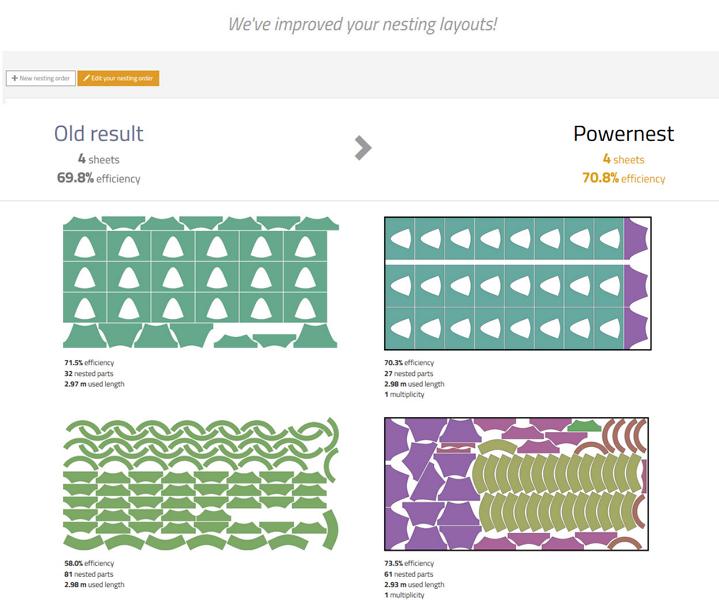The image size is (719, 600).
Task: Click the pencil icon on the Edit button
Action: point(86,78)
